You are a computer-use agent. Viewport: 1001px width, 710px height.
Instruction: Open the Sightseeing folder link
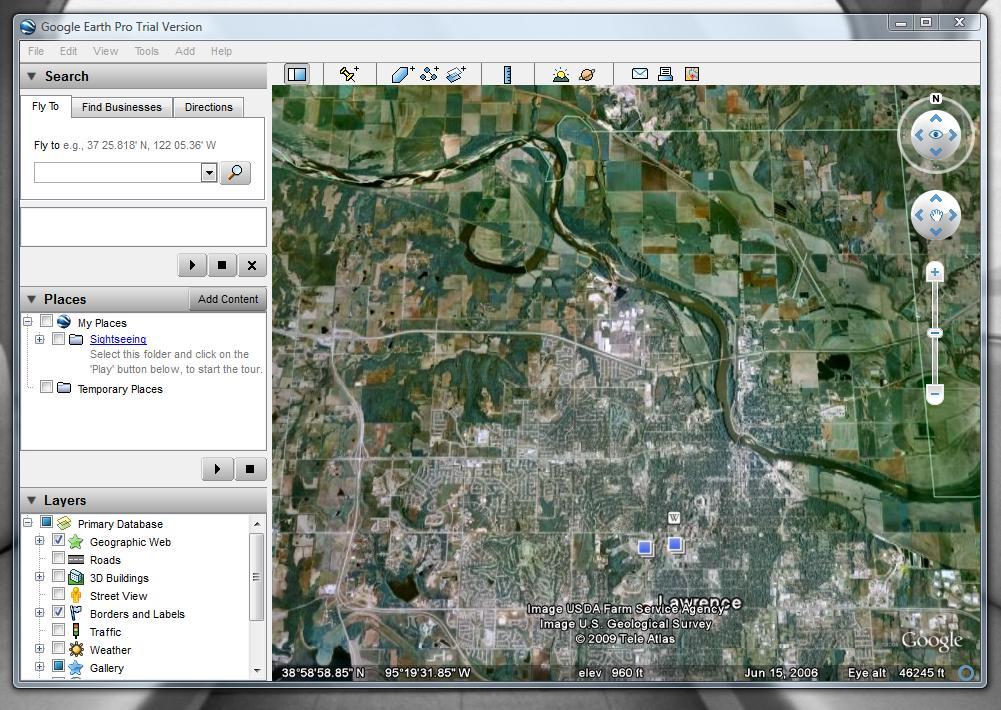118,339
